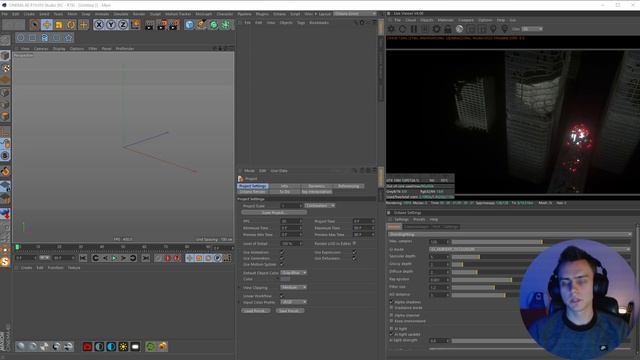Pause rendering in Live Viewer

414,29
